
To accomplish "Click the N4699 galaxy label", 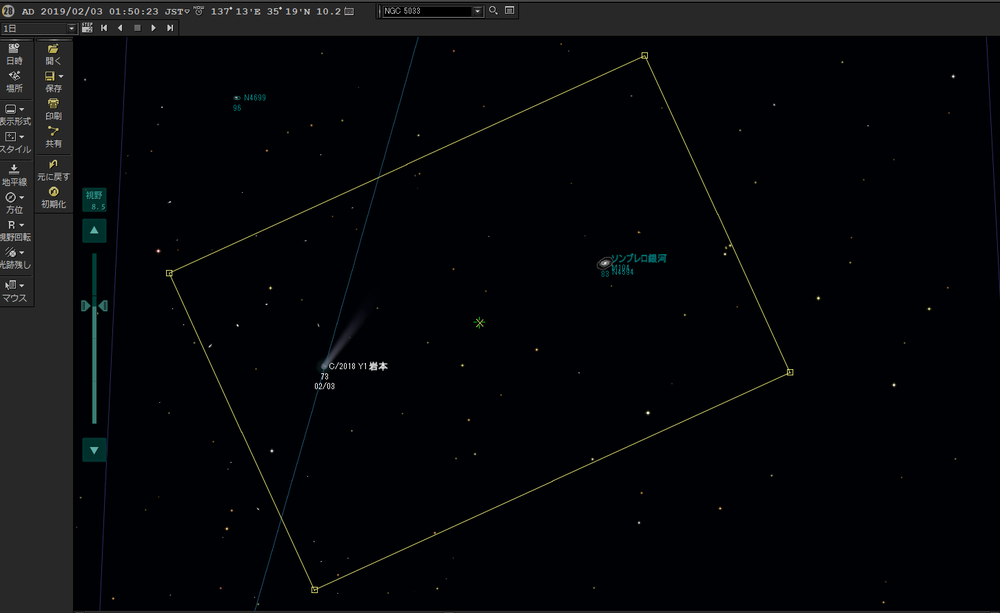I will click(x=254, y=98).
